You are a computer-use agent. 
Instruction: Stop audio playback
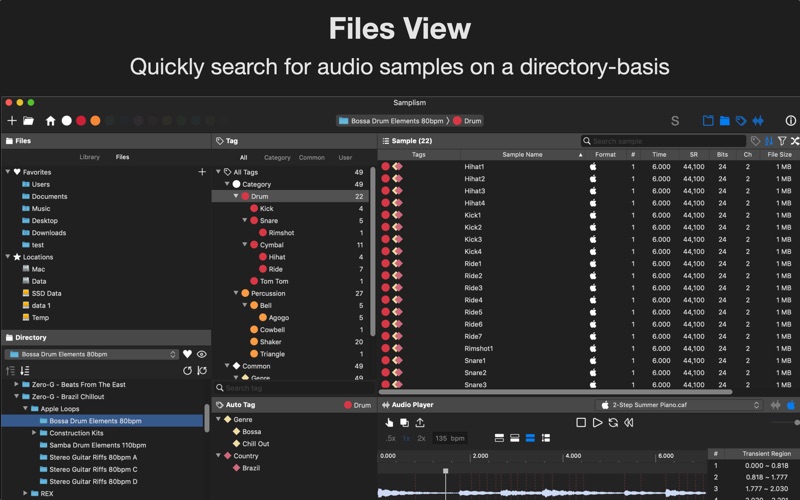tap(581, 422)
